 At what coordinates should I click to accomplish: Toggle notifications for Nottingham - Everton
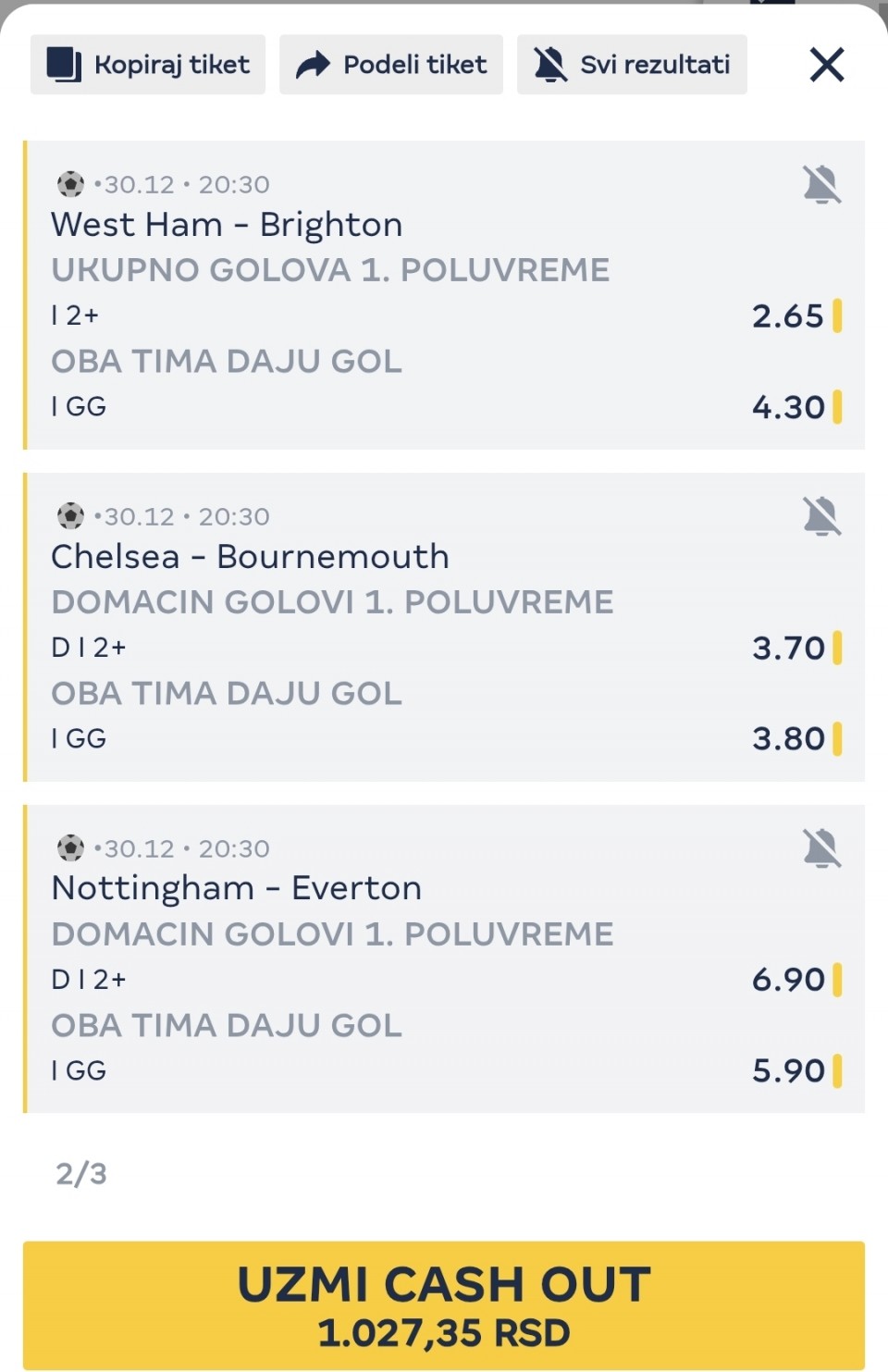click(821, 848)
